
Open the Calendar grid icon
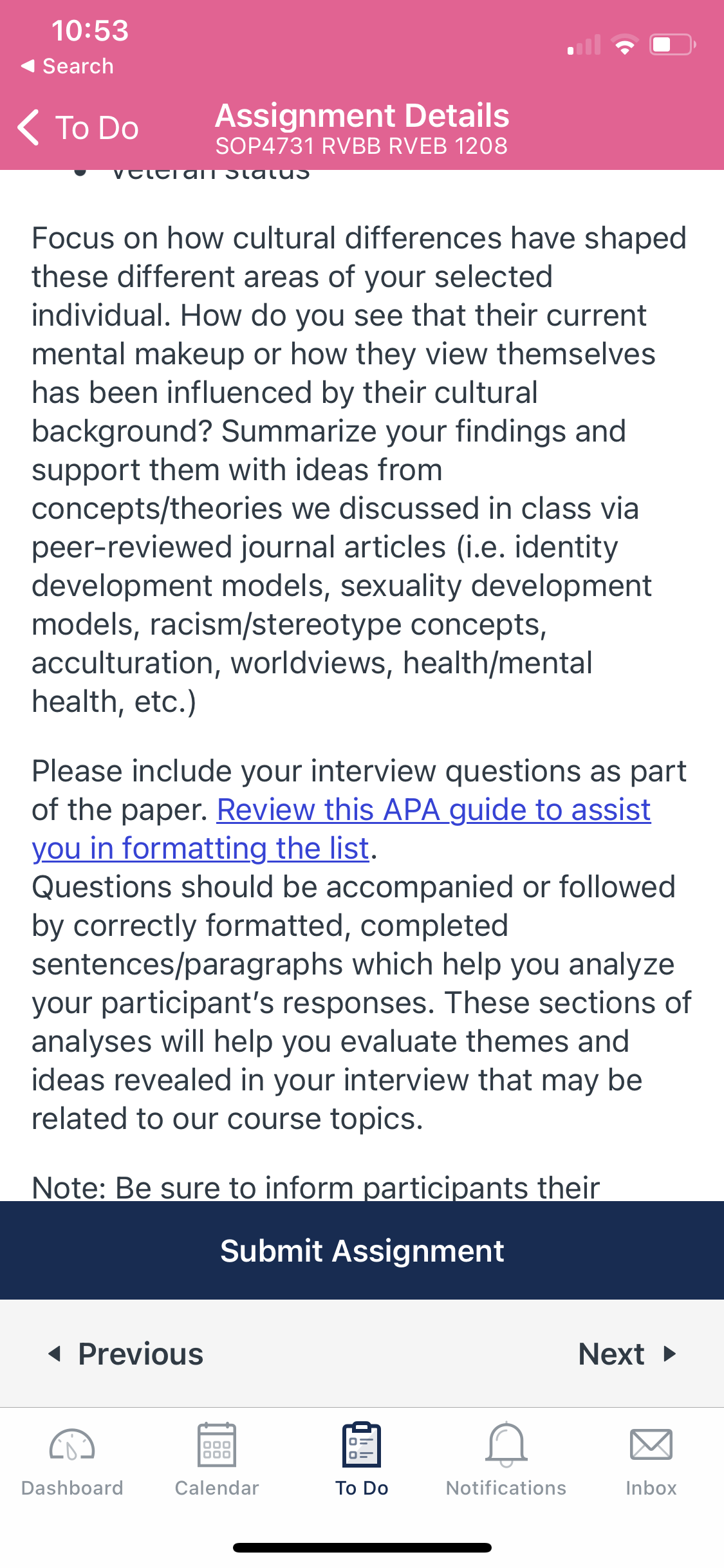pyautogui.click(x=217, y=1444)
